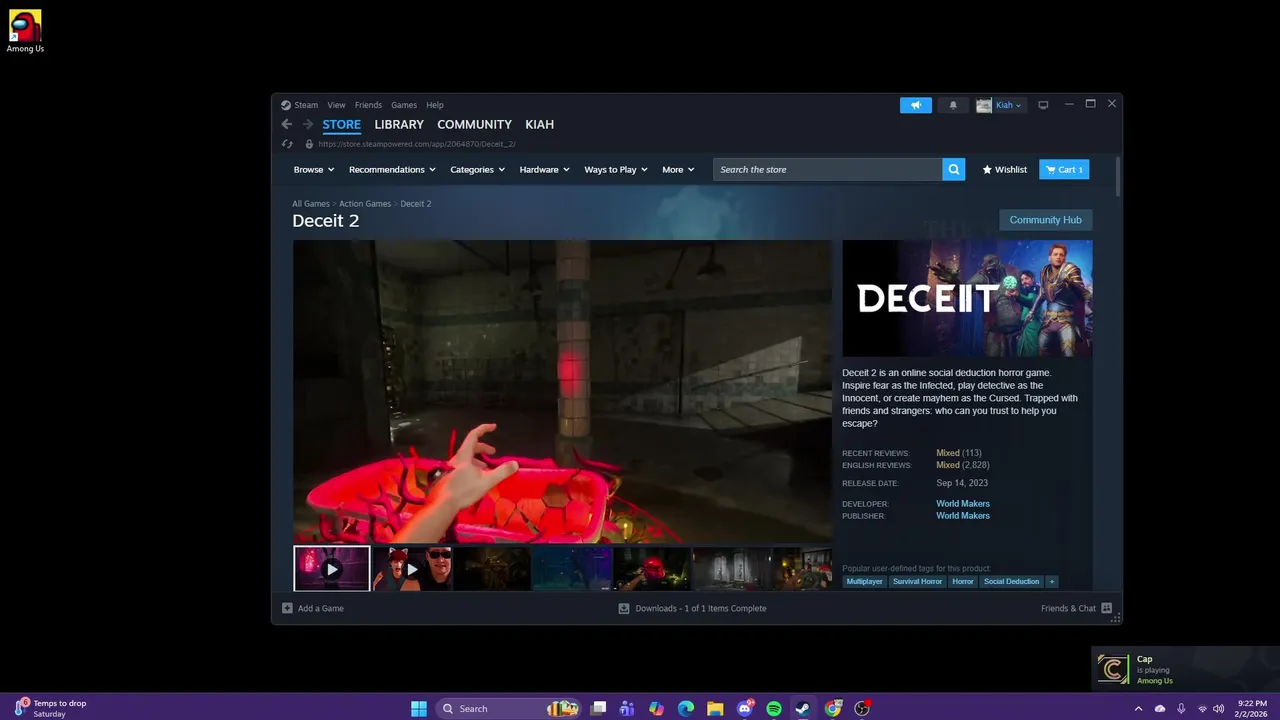Open the Games menu

point(404,105)
